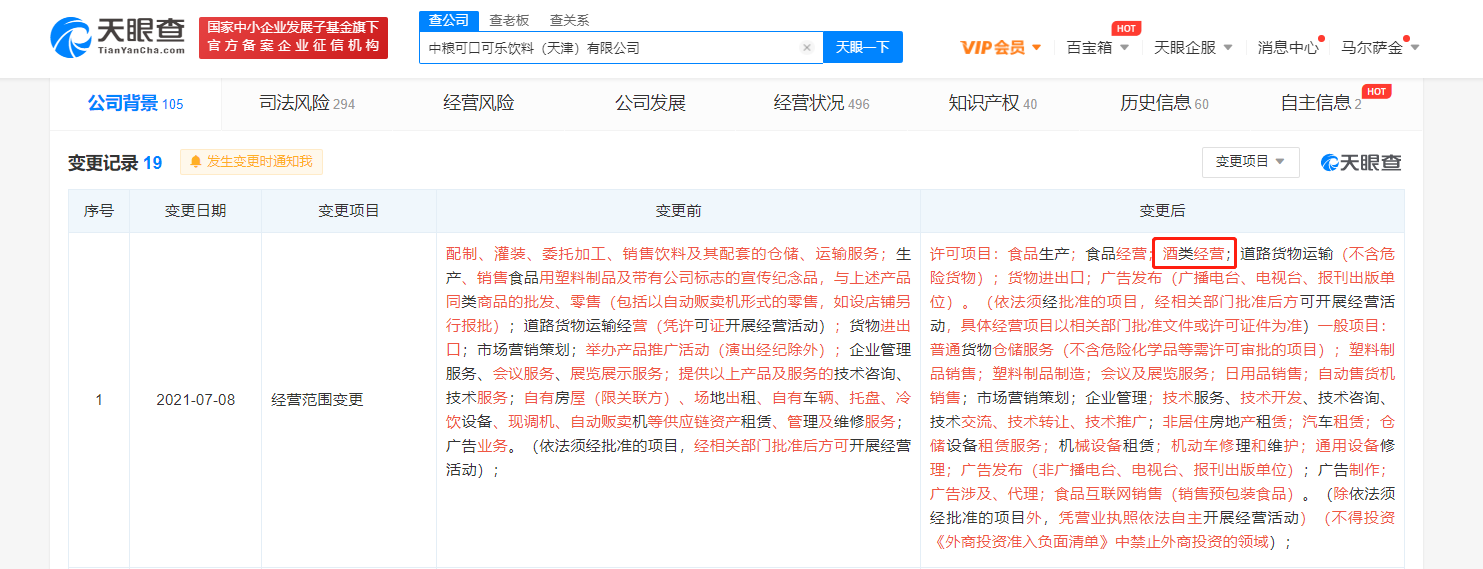
Task: Click the HOT badge on 自主信息
Action: tap(1377, 91)
